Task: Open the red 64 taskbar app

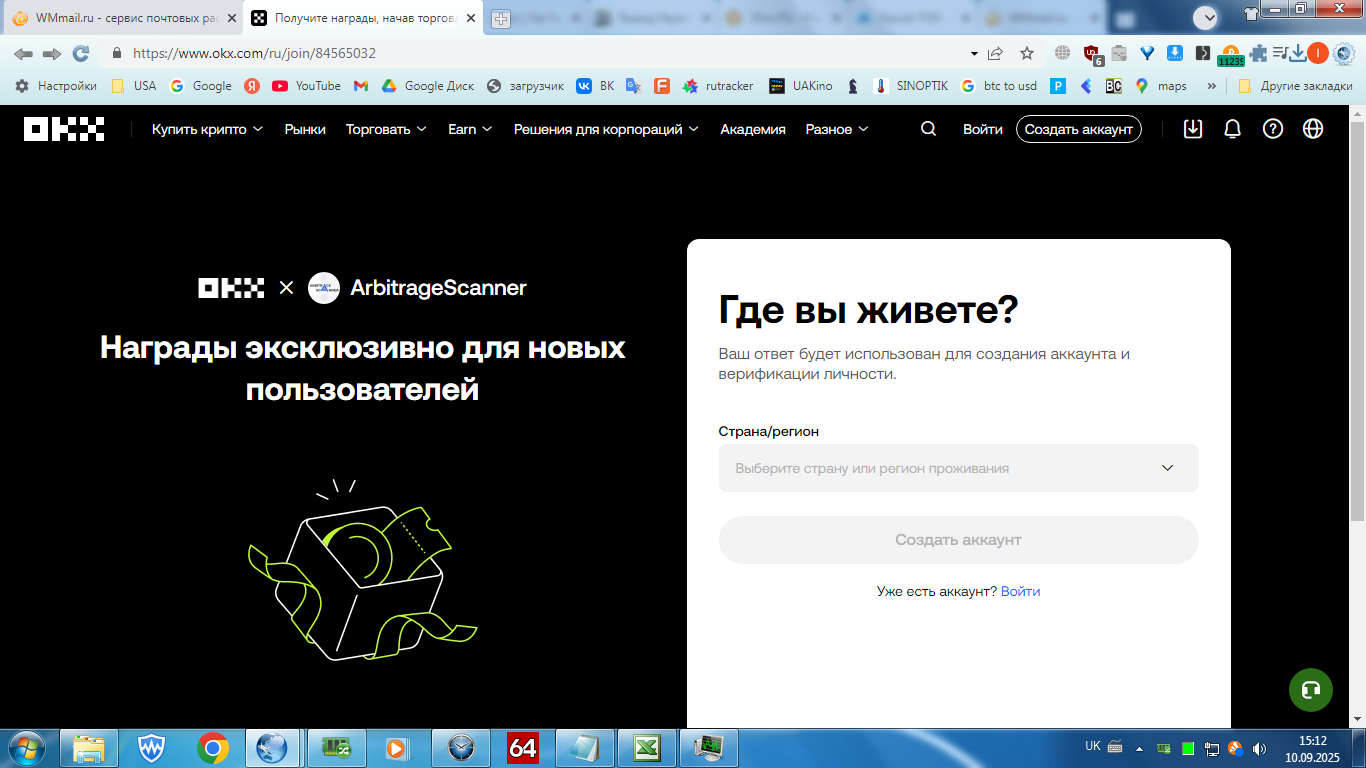Action: click(523, 748)
